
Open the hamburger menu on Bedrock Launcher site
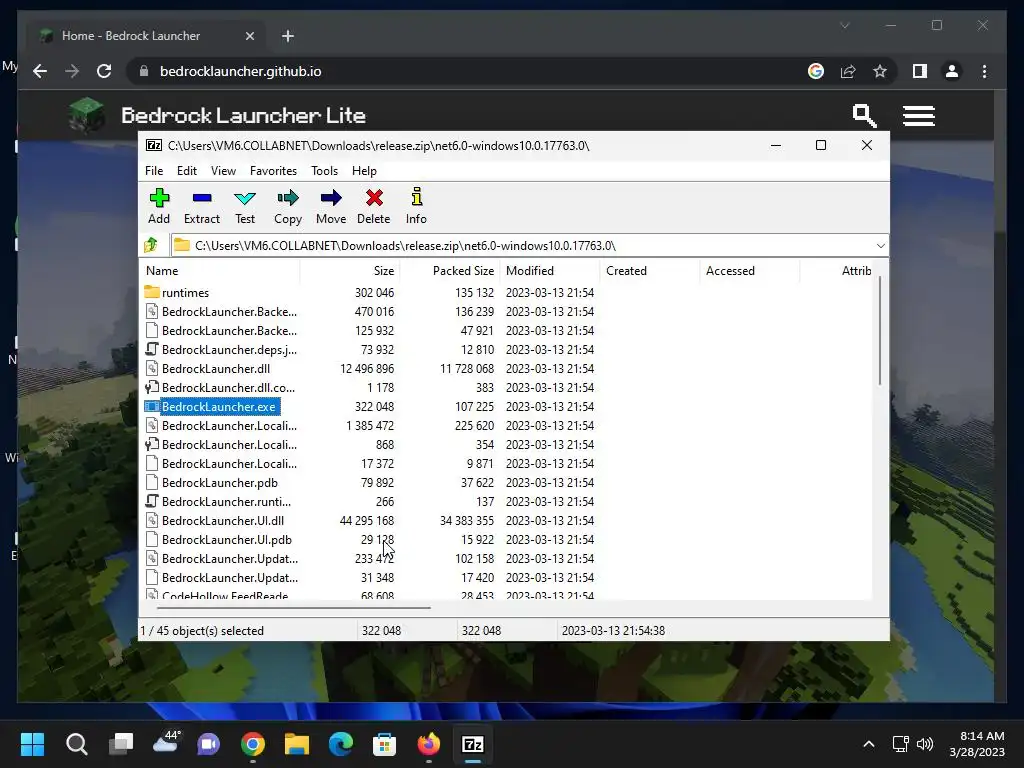[918, 116]
